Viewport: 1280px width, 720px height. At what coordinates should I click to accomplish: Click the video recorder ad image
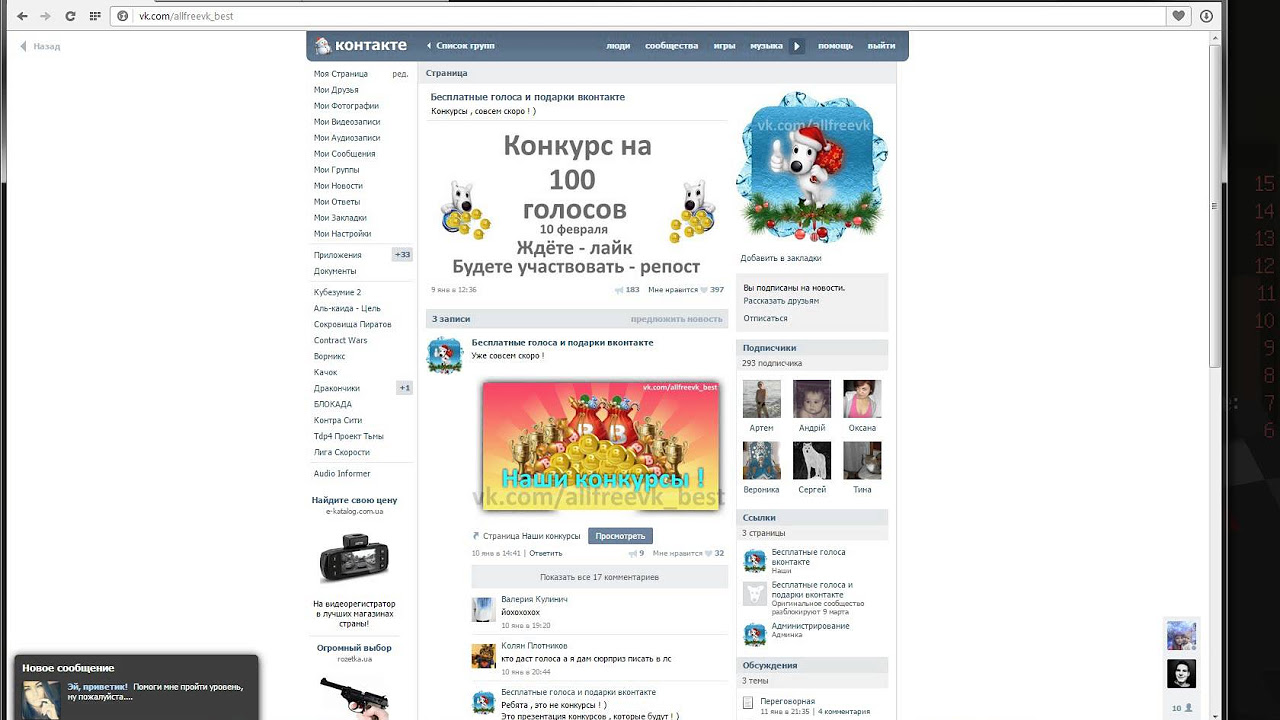pyautogui.click(x=354, y=558)
